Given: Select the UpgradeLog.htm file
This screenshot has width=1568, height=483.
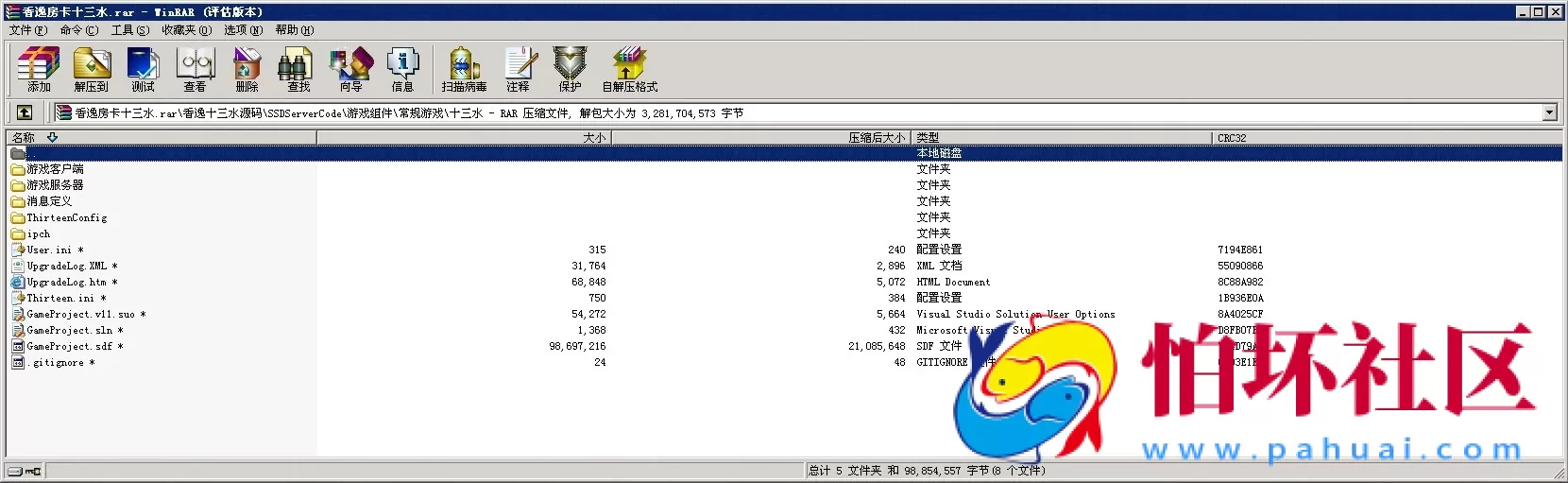Looking at the screenshot, I should click(x=72, y=282).
